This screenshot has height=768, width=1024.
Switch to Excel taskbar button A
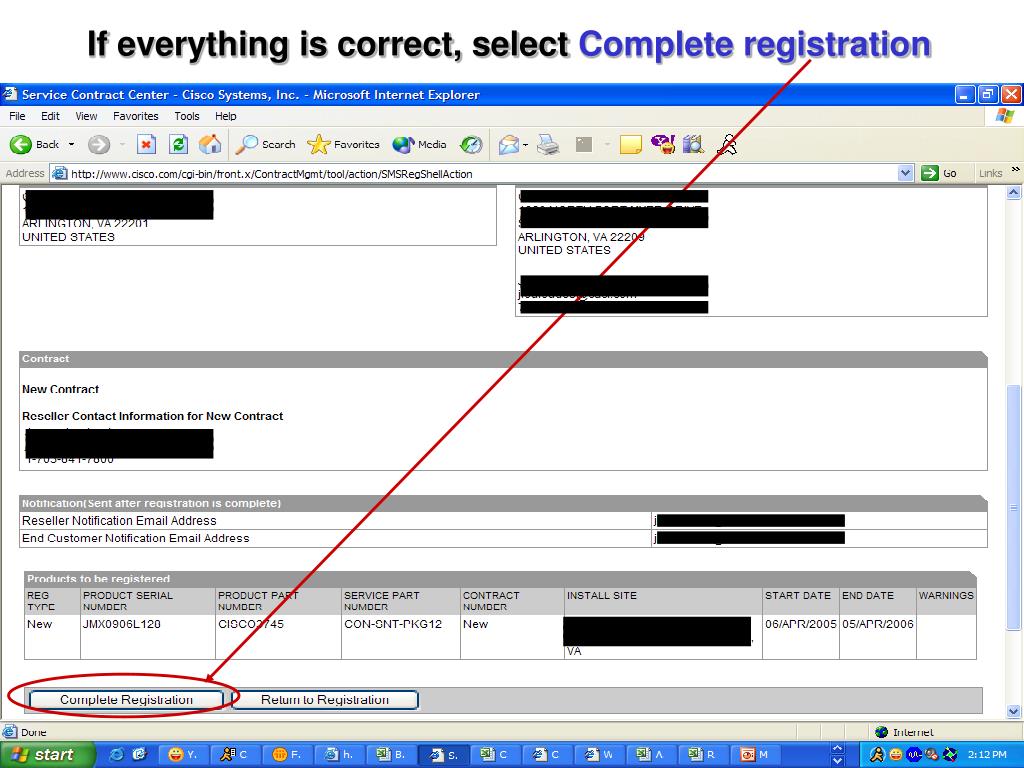point(650,755)
